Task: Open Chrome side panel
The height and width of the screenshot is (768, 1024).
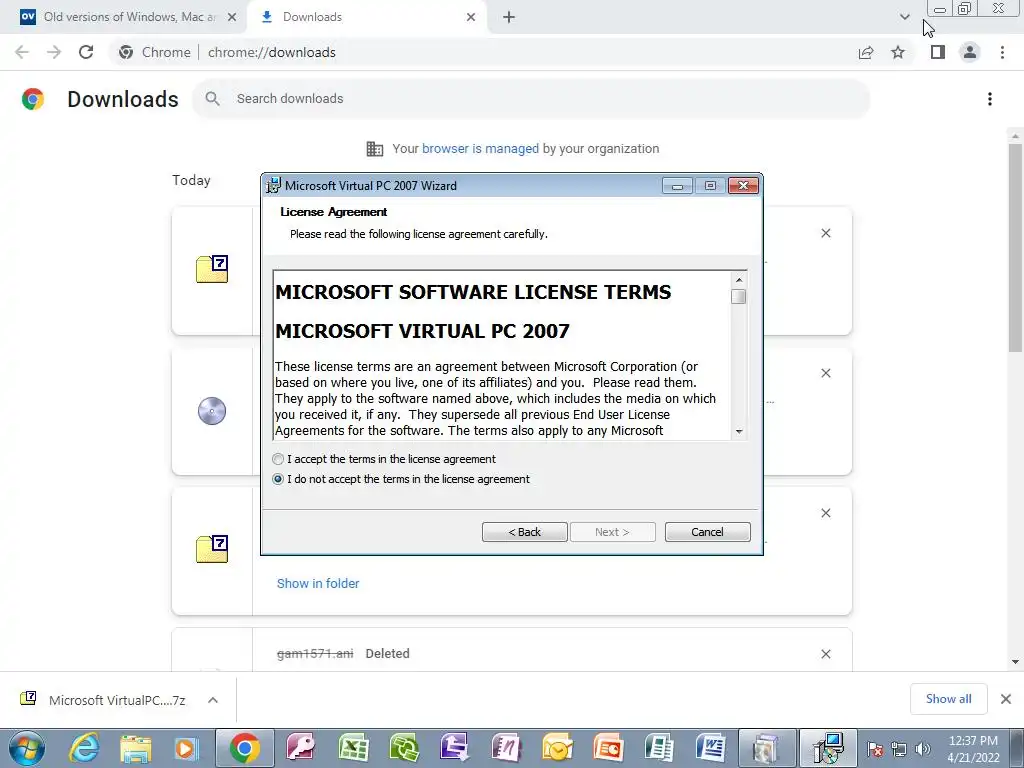Action: (x=938, y=52)
